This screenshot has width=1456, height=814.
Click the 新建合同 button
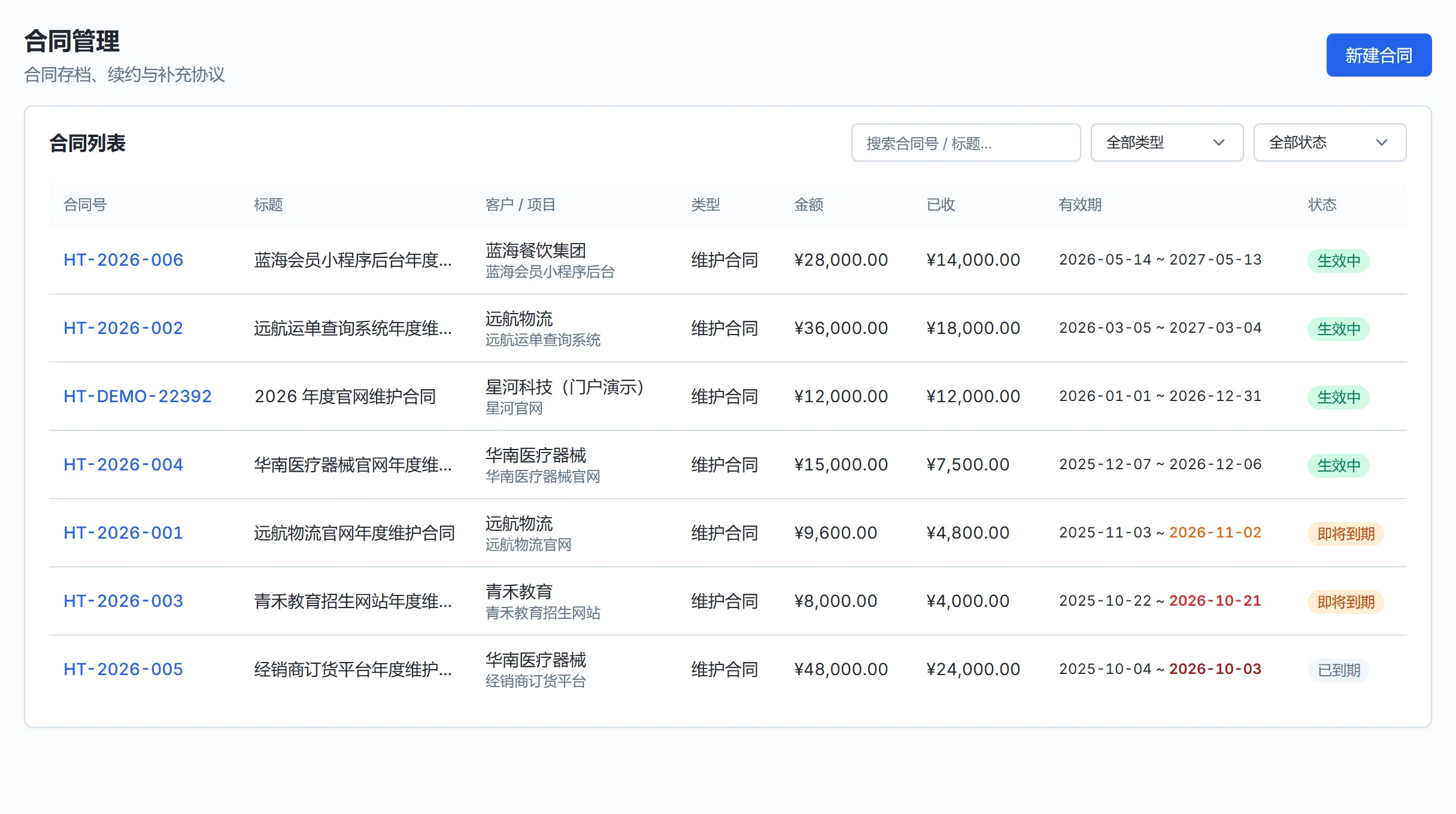[1379, 55]
